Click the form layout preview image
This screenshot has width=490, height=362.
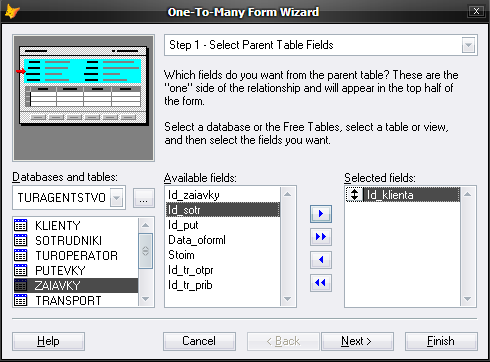[83, 98]
